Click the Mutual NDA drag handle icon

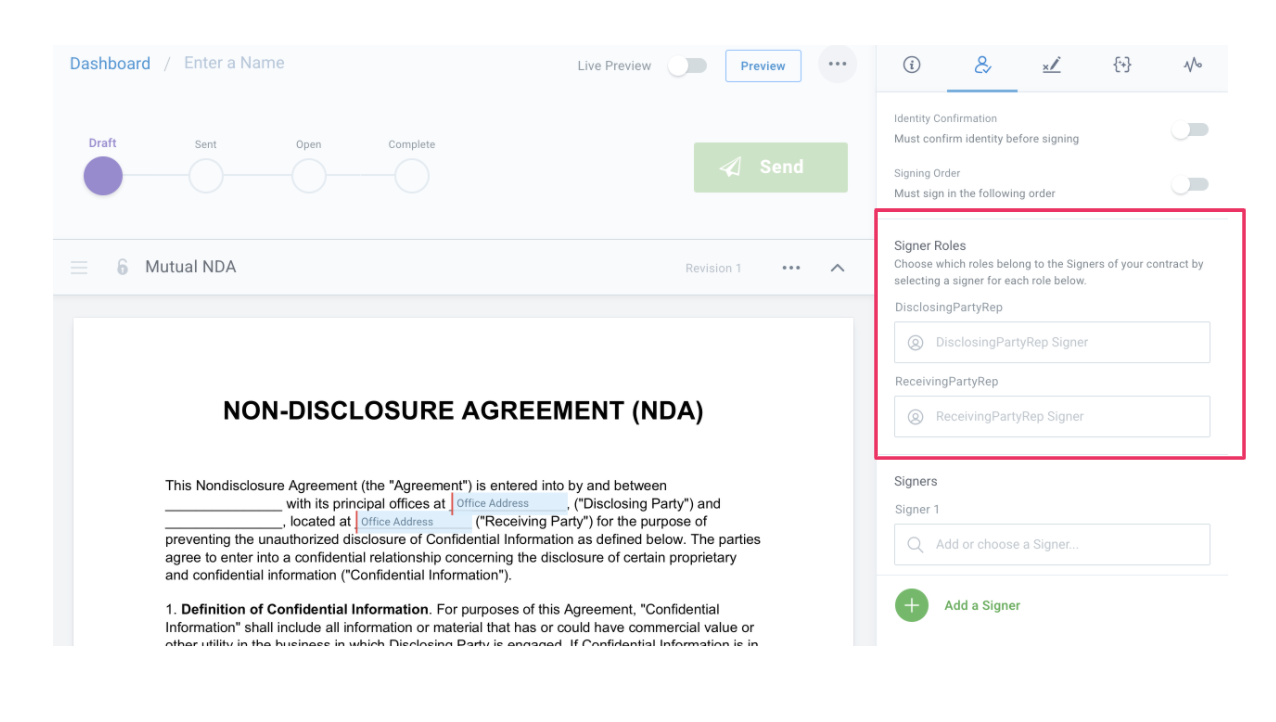[79, 268]
